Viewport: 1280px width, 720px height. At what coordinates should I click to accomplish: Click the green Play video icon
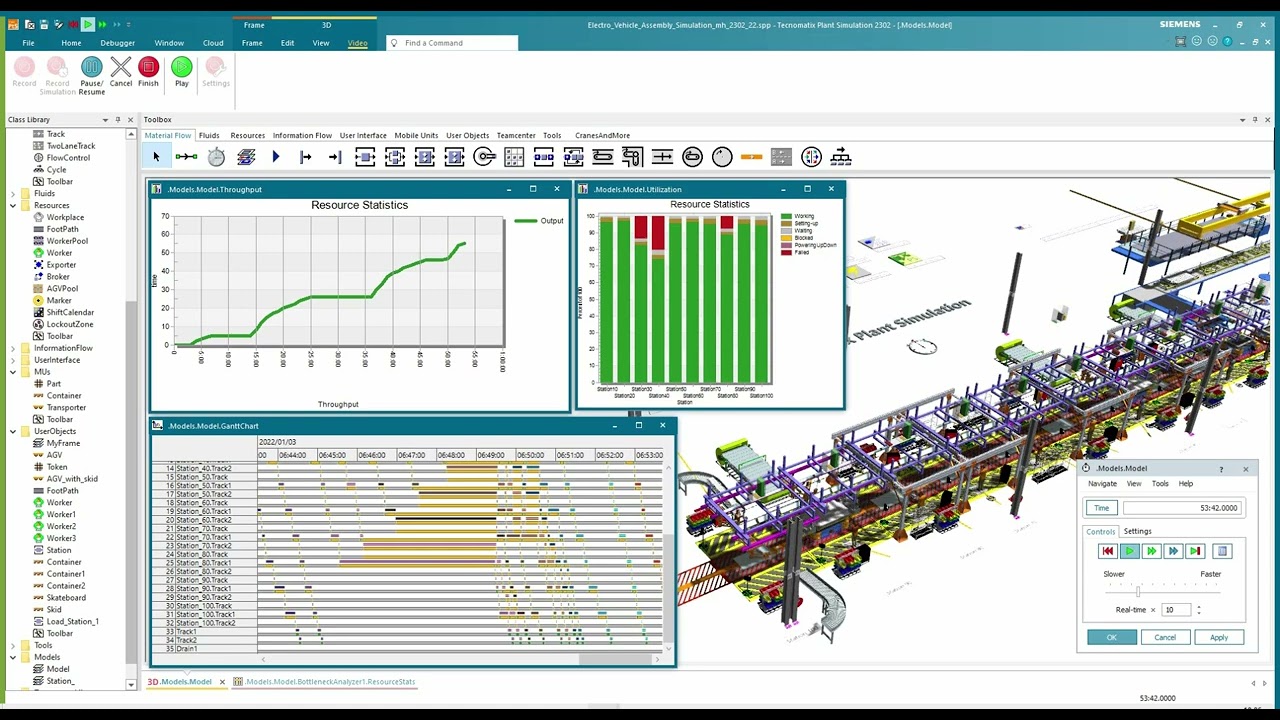tap(181, 67)
